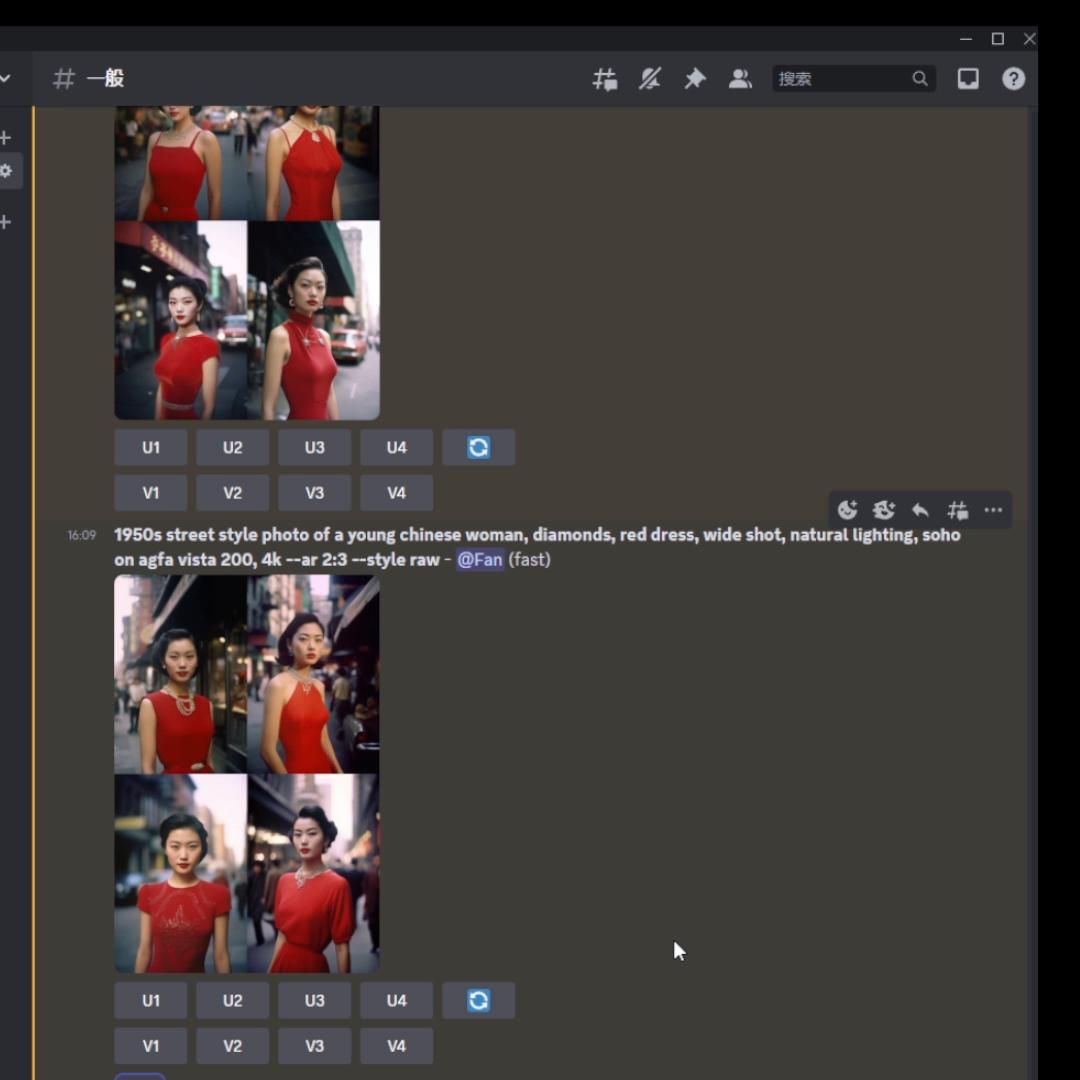Viewport: 1080px width, 1080px height.
Task: Add super reaction from message hover toolbar
Action: pyautogui.click(x=883, y=510)
